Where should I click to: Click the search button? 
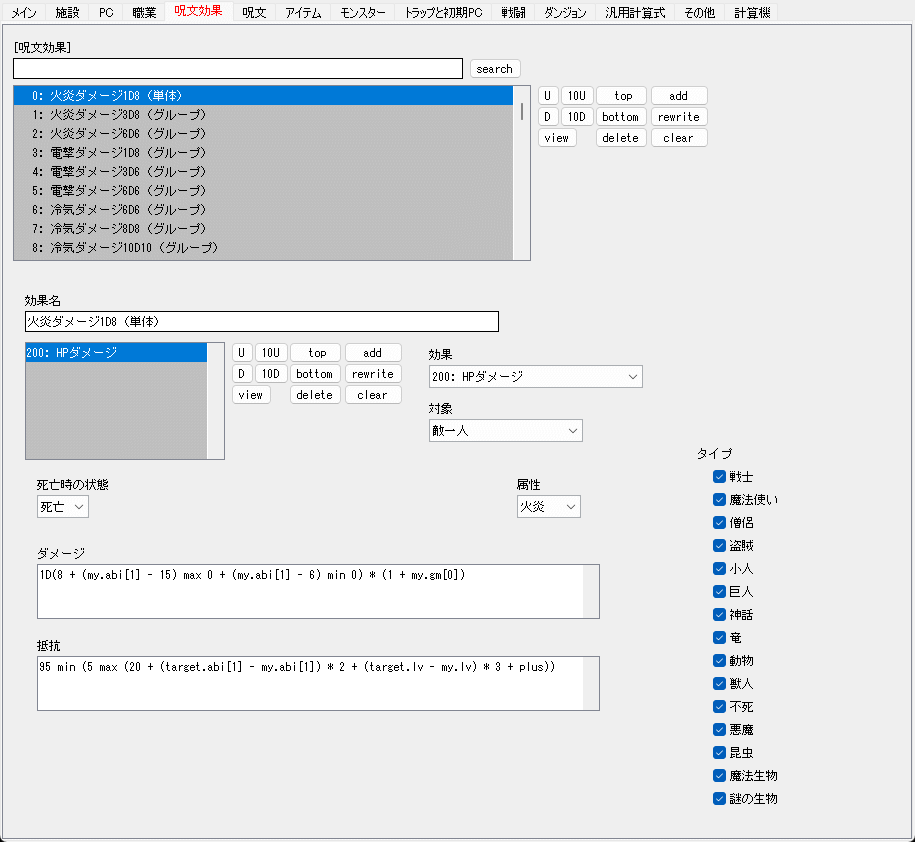tap(495, 69)
